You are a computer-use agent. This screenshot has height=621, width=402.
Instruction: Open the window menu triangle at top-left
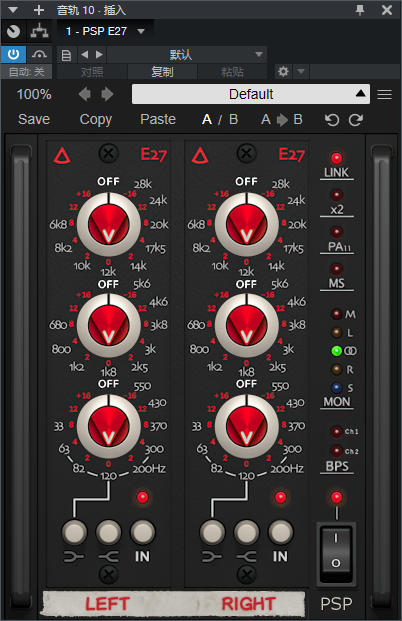click(13, 10)
